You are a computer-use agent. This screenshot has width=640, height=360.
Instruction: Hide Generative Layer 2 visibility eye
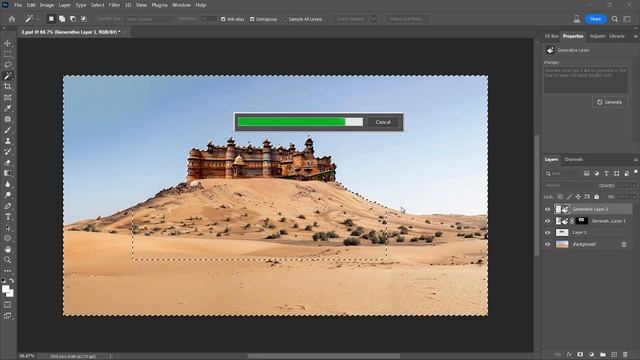548,209
